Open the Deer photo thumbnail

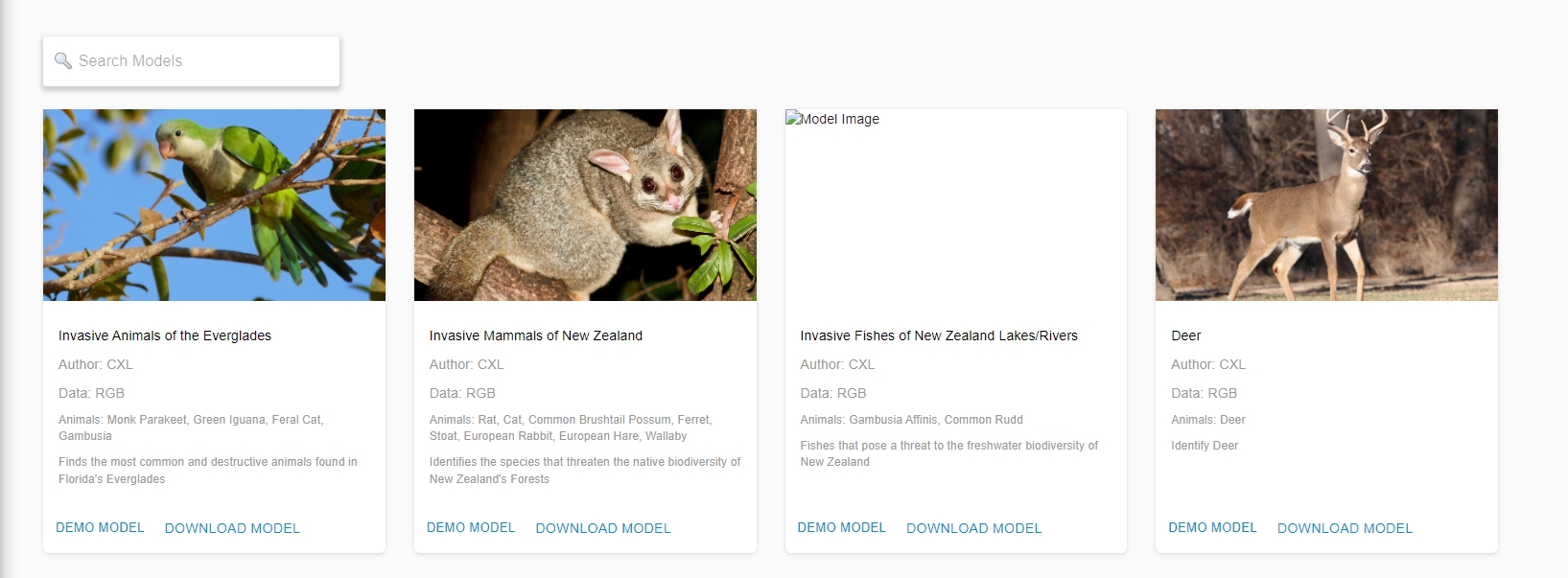click(1326, 204)
